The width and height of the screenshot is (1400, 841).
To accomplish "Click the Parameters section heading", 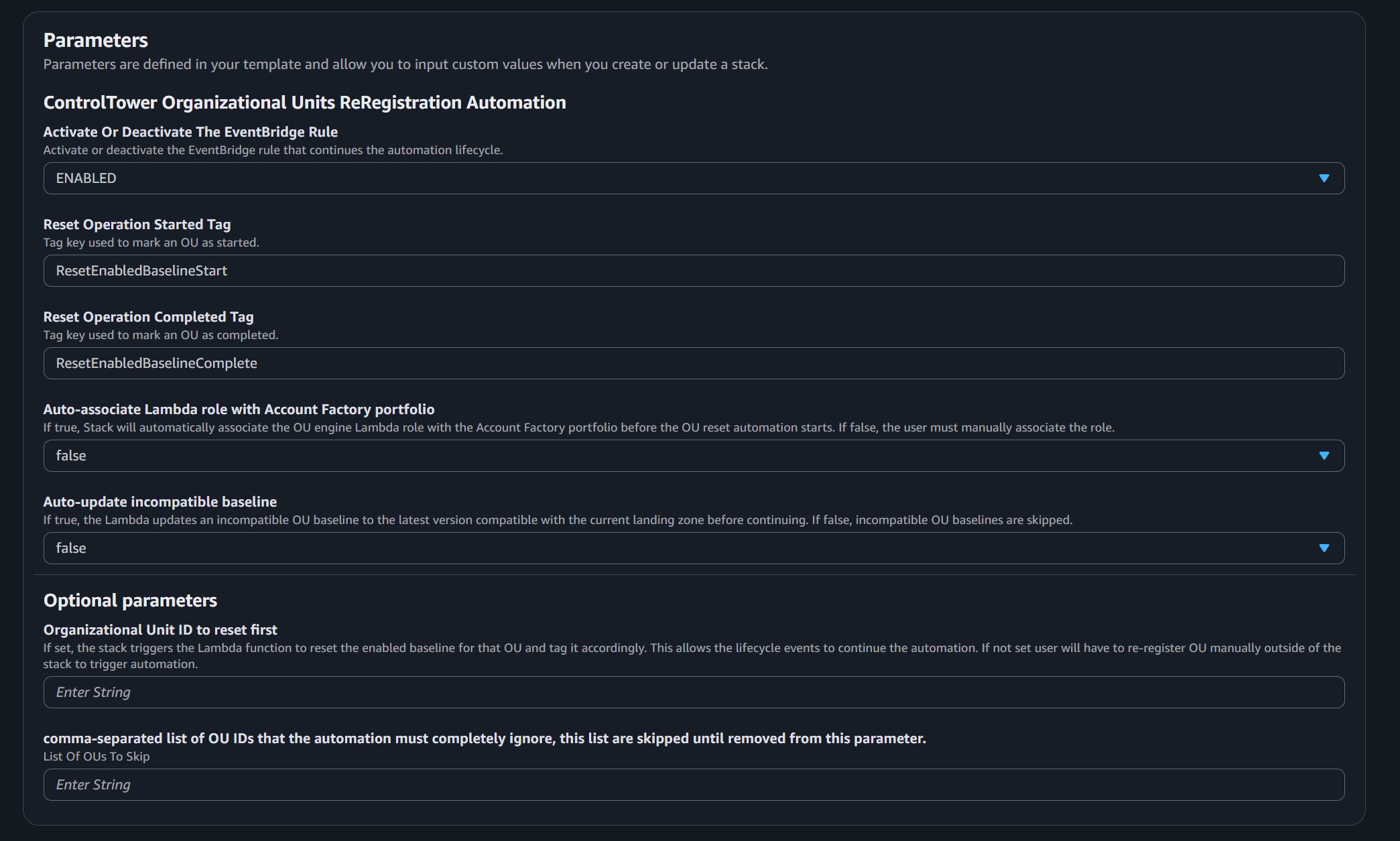I will point(96,40).
